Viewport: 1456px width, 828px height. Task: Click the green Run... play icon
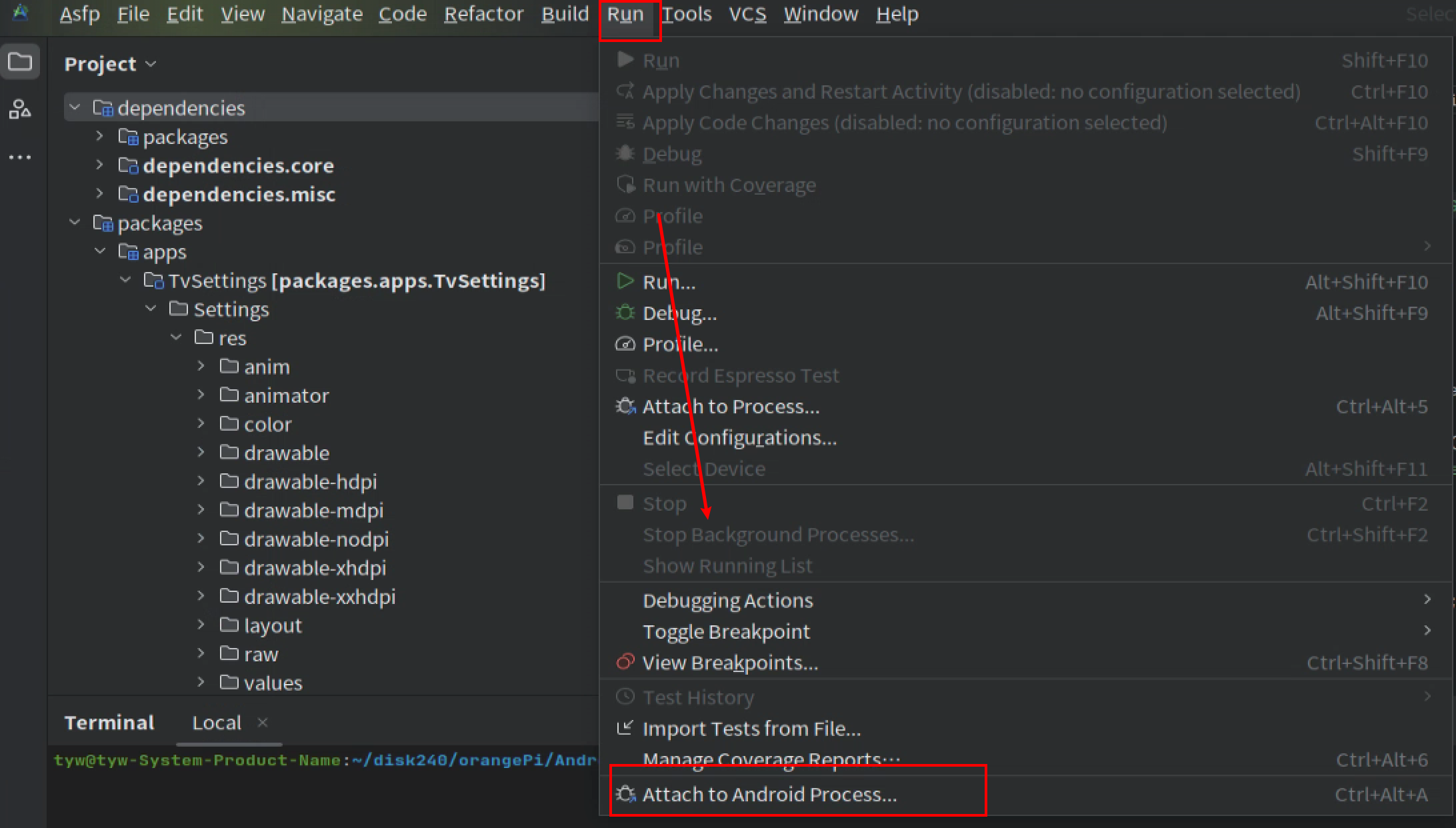point(625,281)
